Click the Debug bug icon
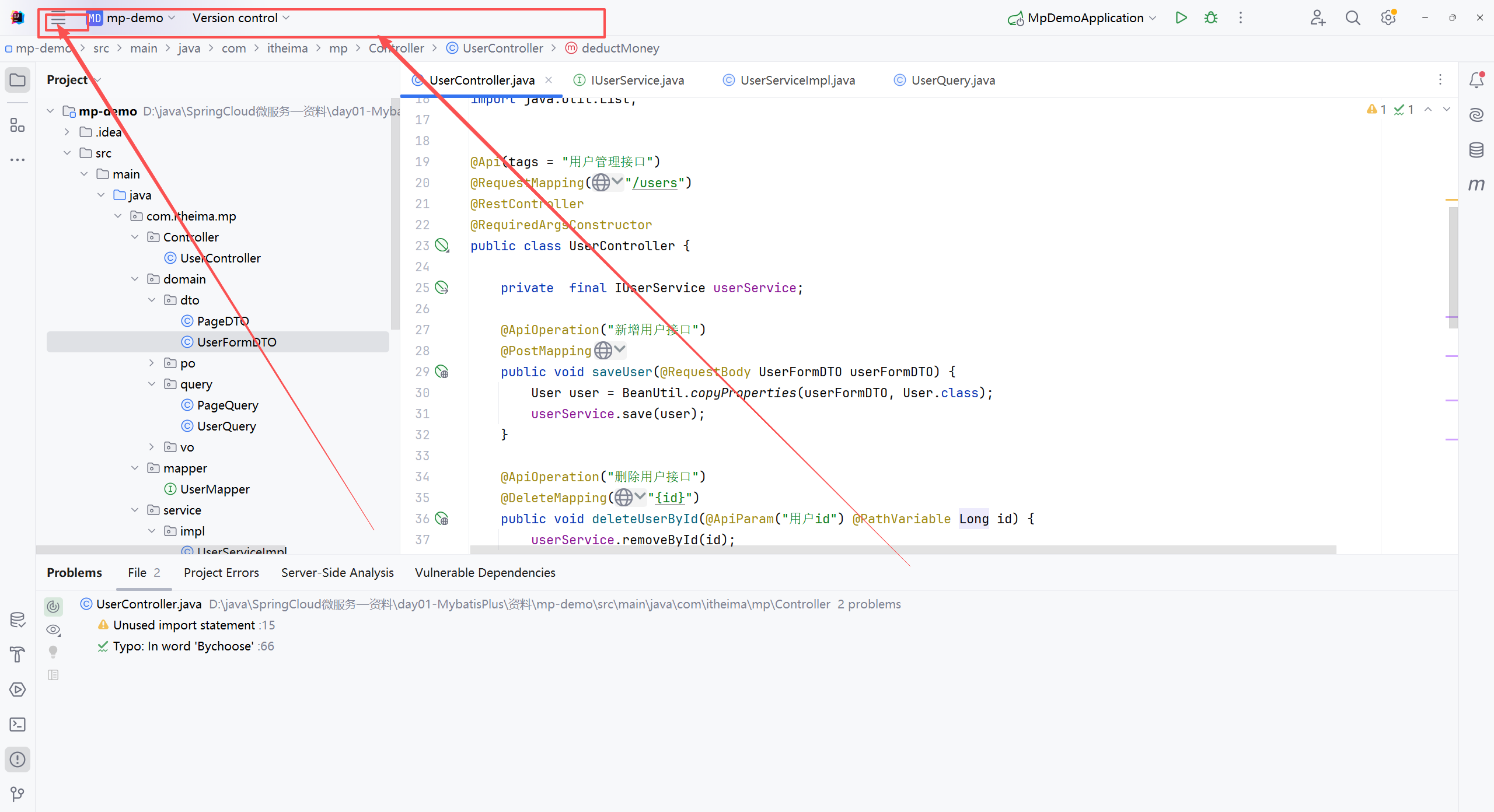This screenshot has height=812, width=1494. (x=1211, y=17)
